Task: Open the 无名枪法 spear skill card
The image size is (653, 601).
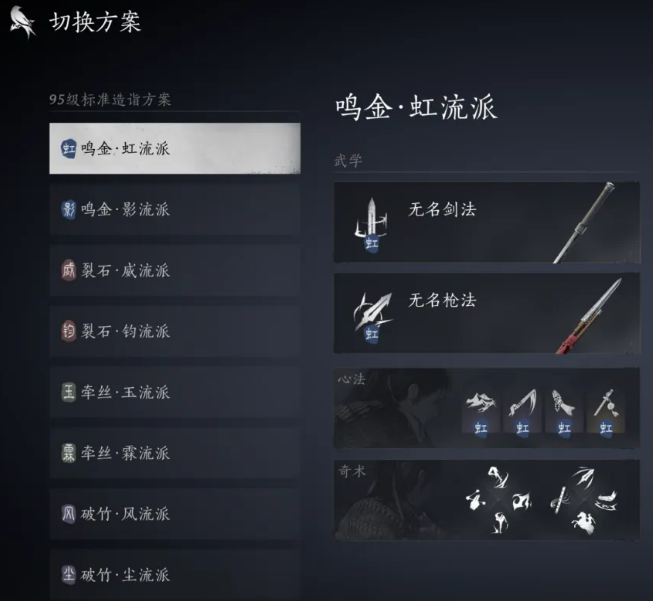Action: click(x=487, y=313)
